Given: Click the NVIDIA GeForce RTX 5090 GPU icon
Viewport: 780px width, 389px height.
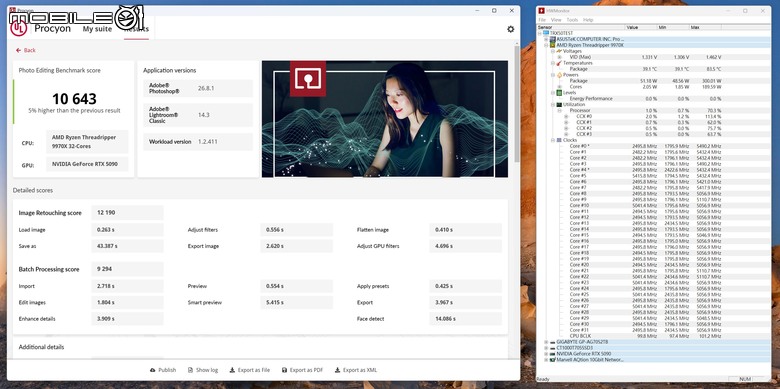Looking at the screenshot, I should pos(553,354).
